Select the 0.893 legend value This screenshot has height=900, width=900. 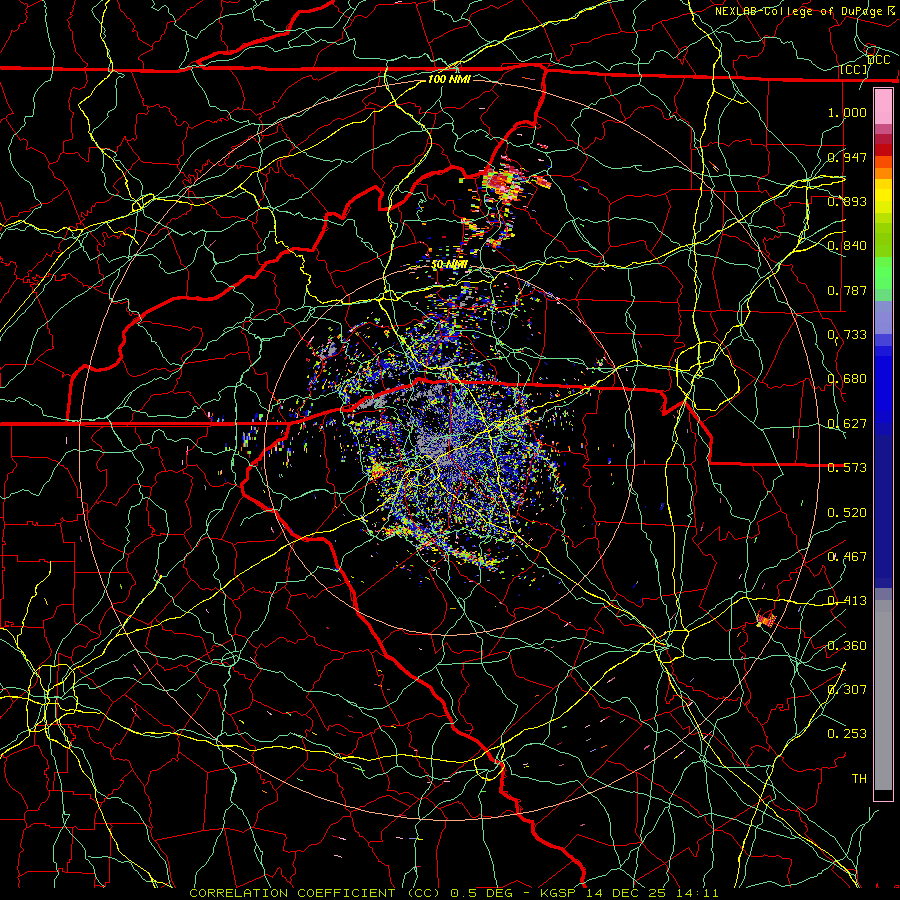point(847,201)
